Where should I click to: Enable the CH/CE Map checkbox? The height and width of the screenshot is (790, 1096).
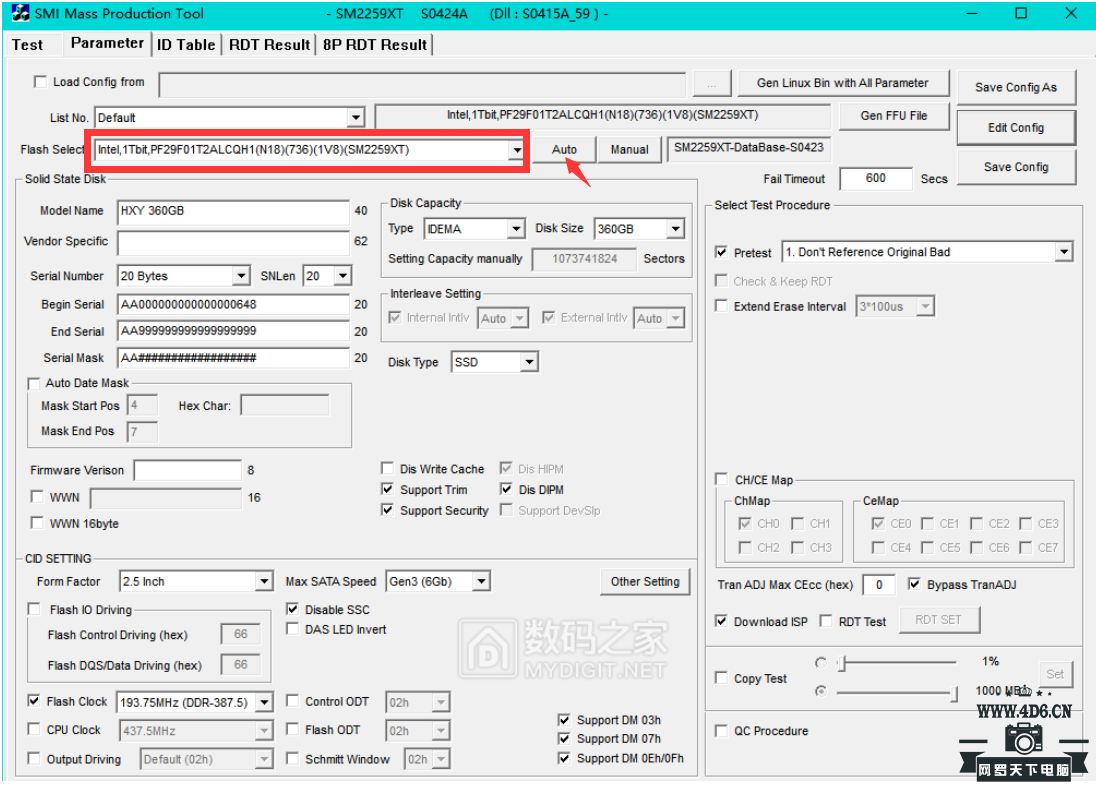721,480
